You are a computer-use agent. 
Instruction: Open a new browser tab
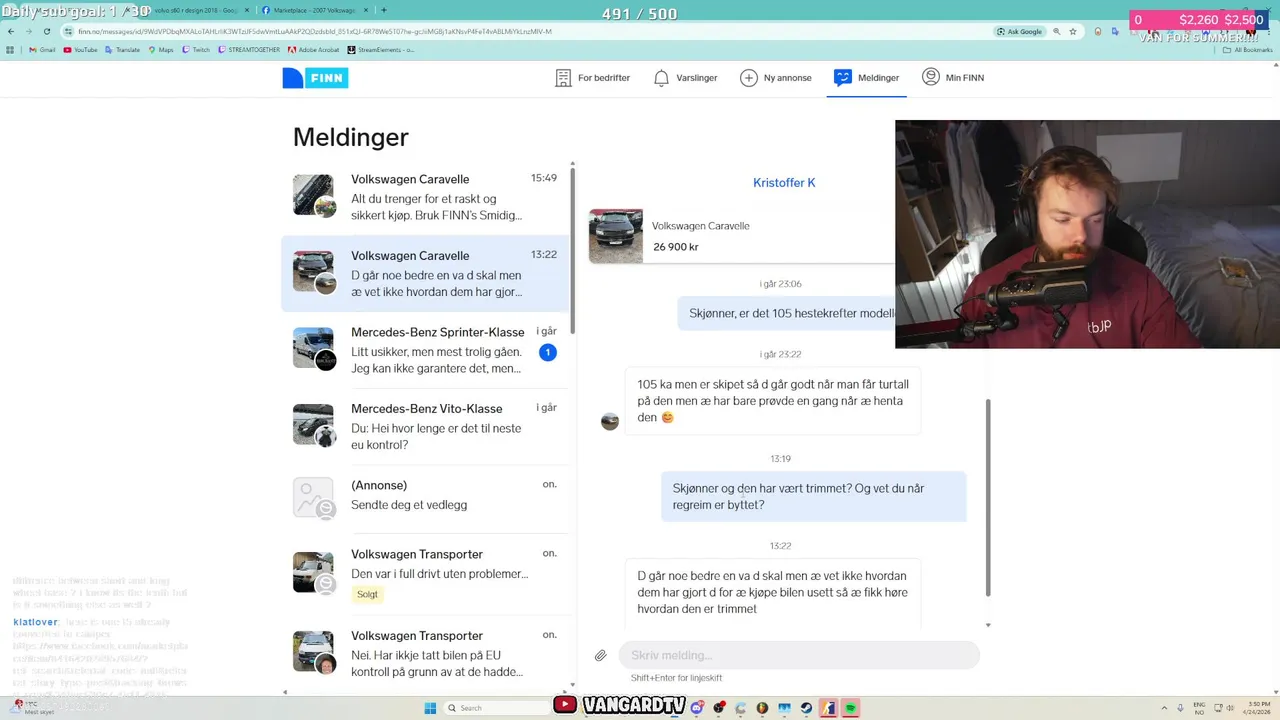pos(384,10)
